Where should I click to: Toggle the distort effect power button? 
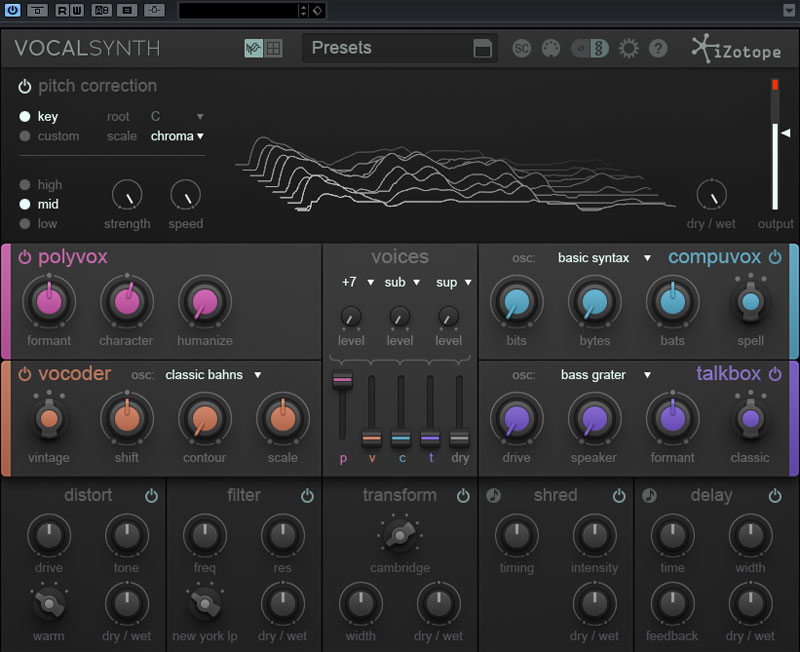tap(152, 495)
